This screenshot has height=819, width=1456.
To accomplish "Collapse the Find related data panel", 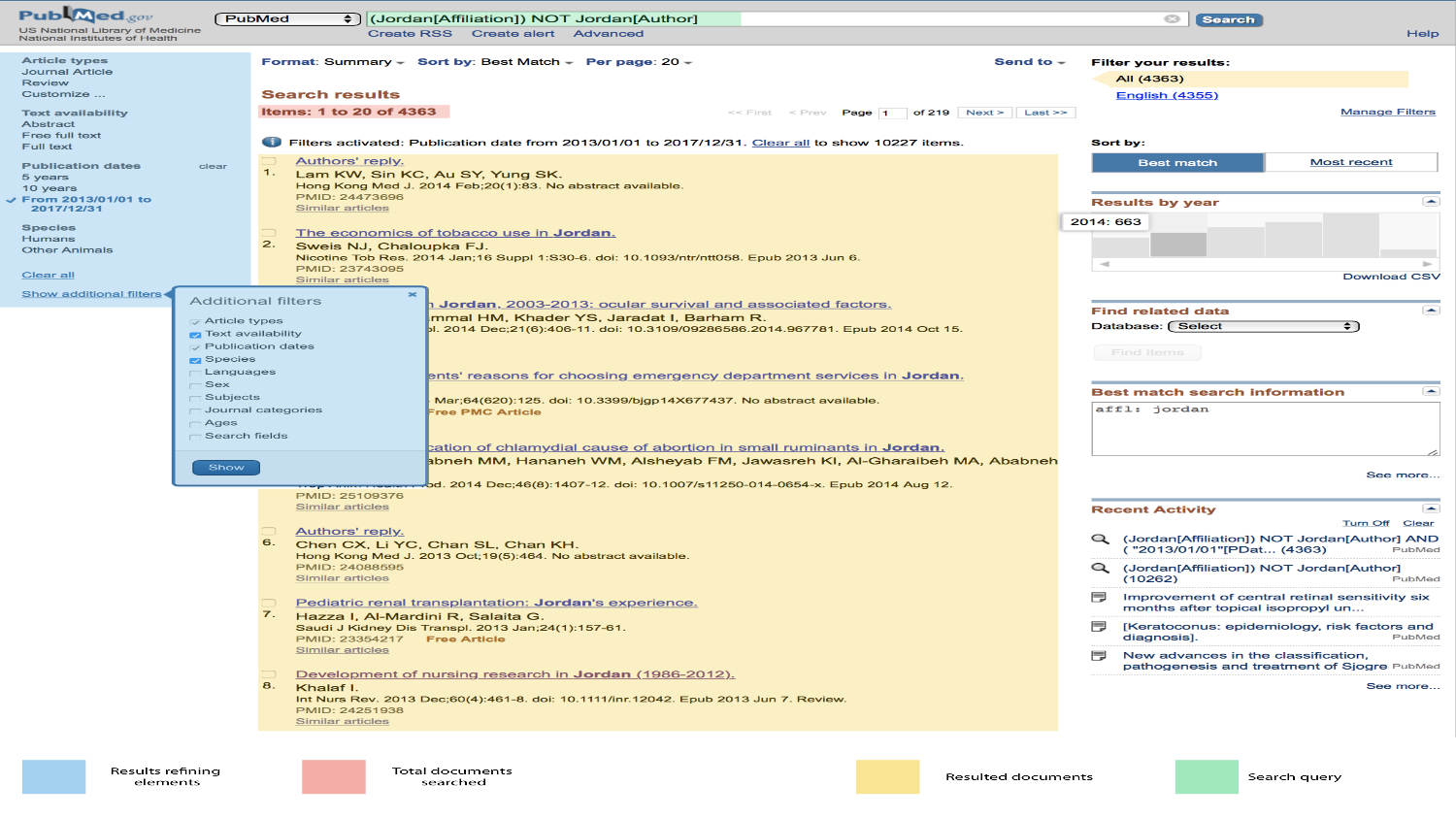I will pyautogui.click(x=1430, y=311).
